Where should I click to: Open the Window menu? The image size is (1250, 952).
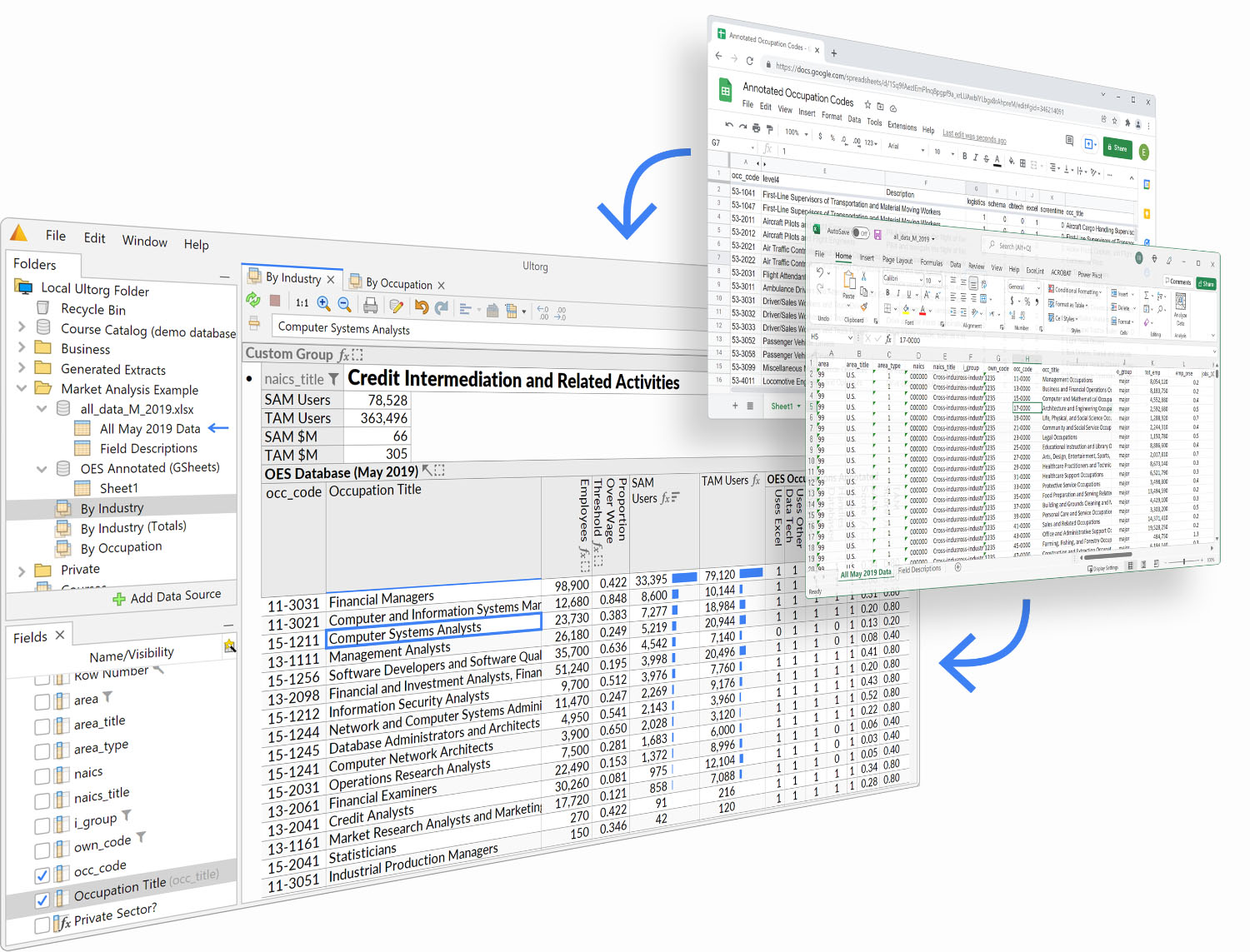tap(144, 241)
